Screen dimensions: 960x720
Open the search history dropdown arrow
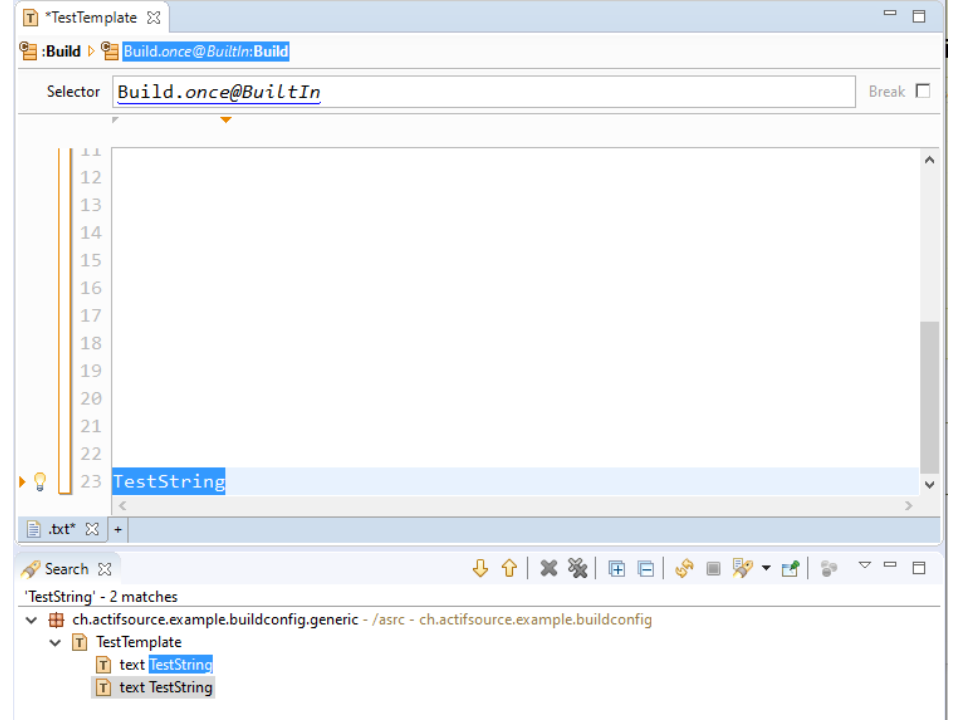point(766,569)
